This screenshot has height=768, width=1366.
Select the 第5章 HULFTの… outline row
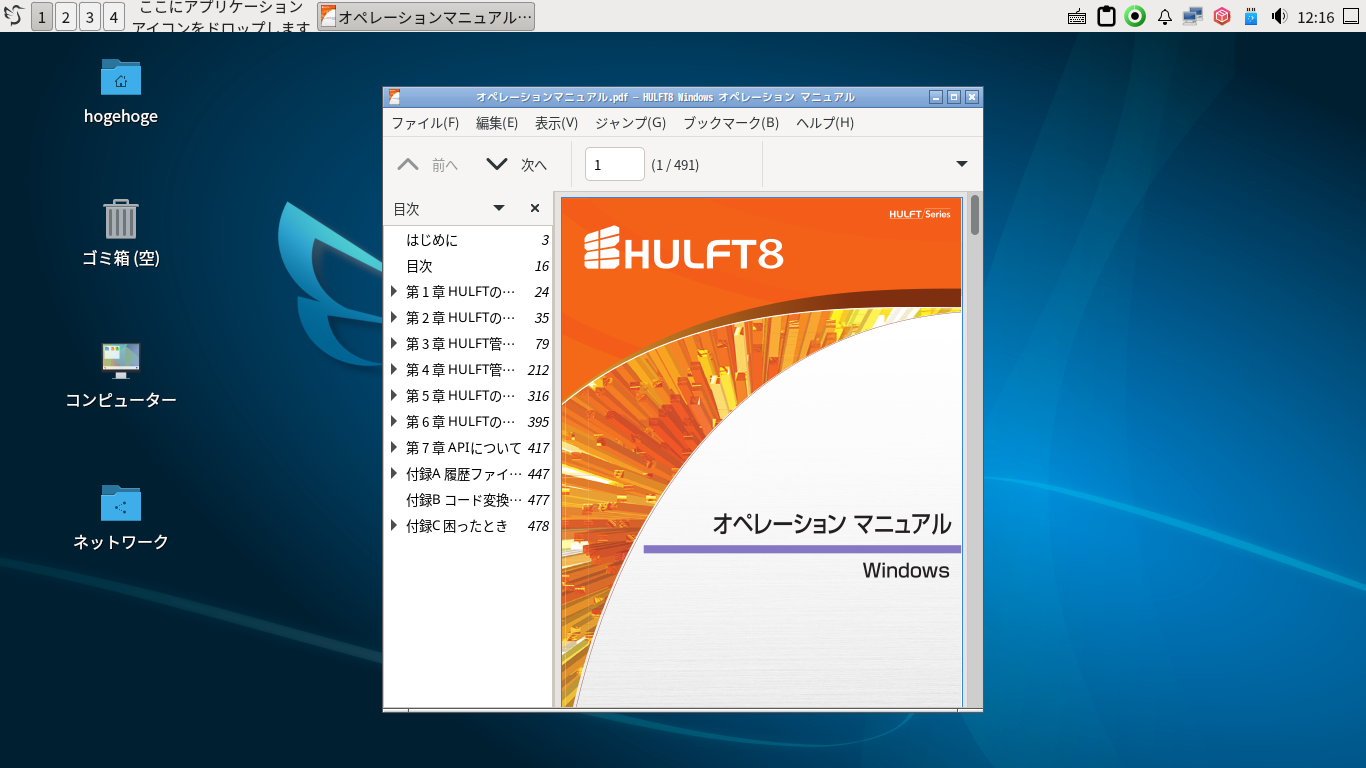click(468, 396)
